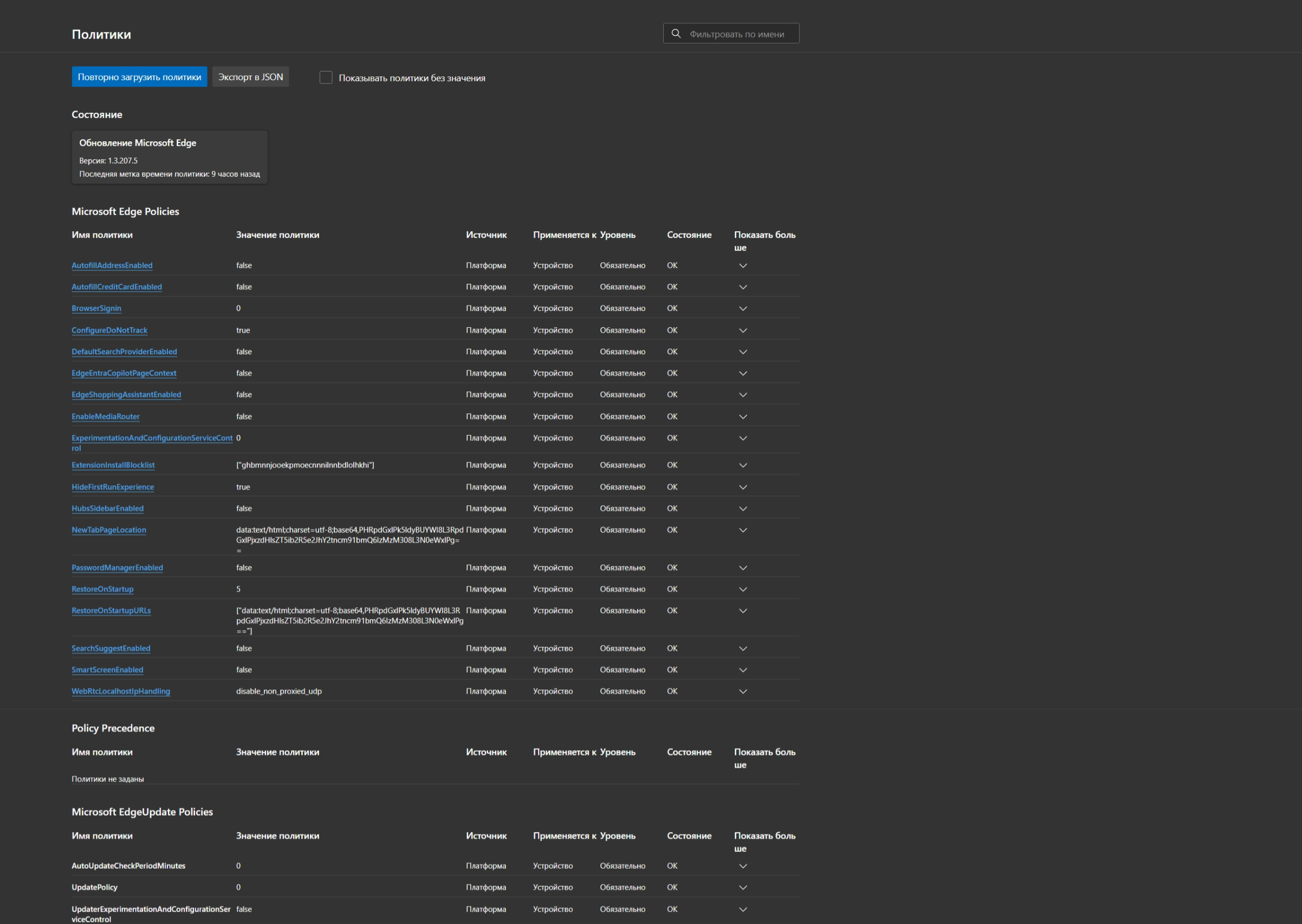Click 'Экспорт в JSON' button
Screen dimensions: 1302x924
click(x=250, y=77)
